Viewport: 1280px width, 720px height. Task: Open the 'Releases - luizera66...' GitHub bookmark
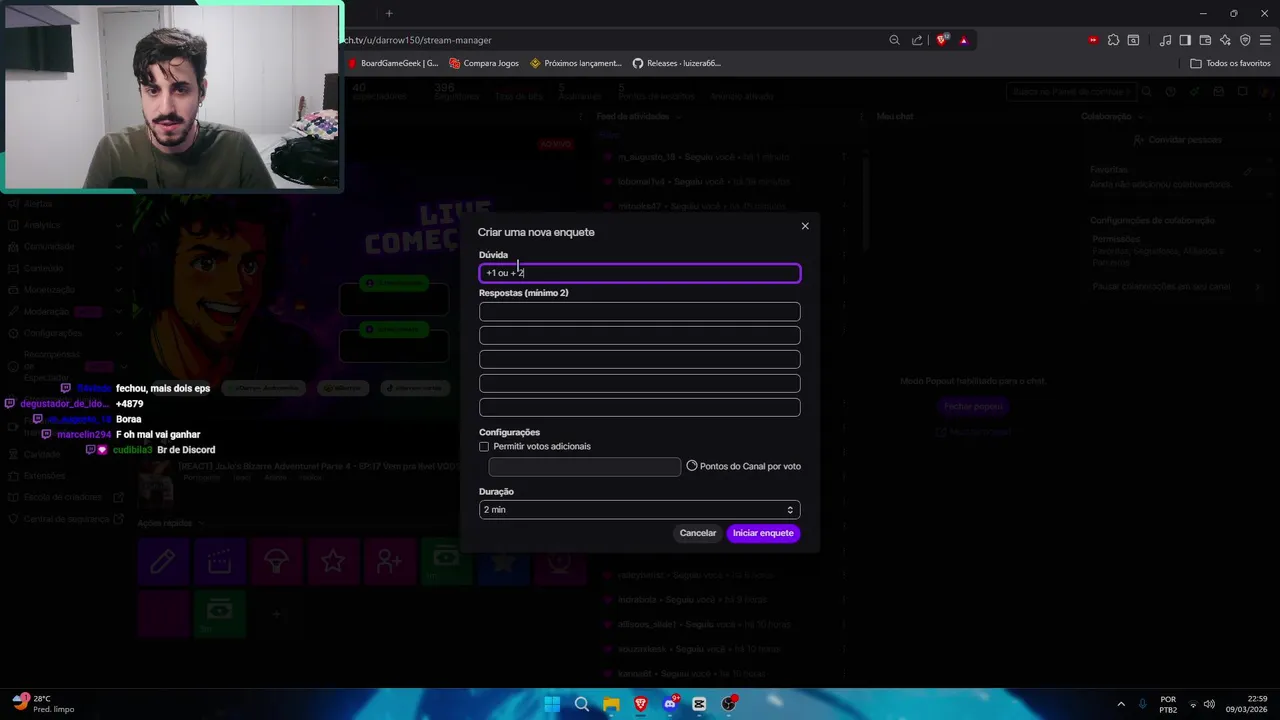677,63
